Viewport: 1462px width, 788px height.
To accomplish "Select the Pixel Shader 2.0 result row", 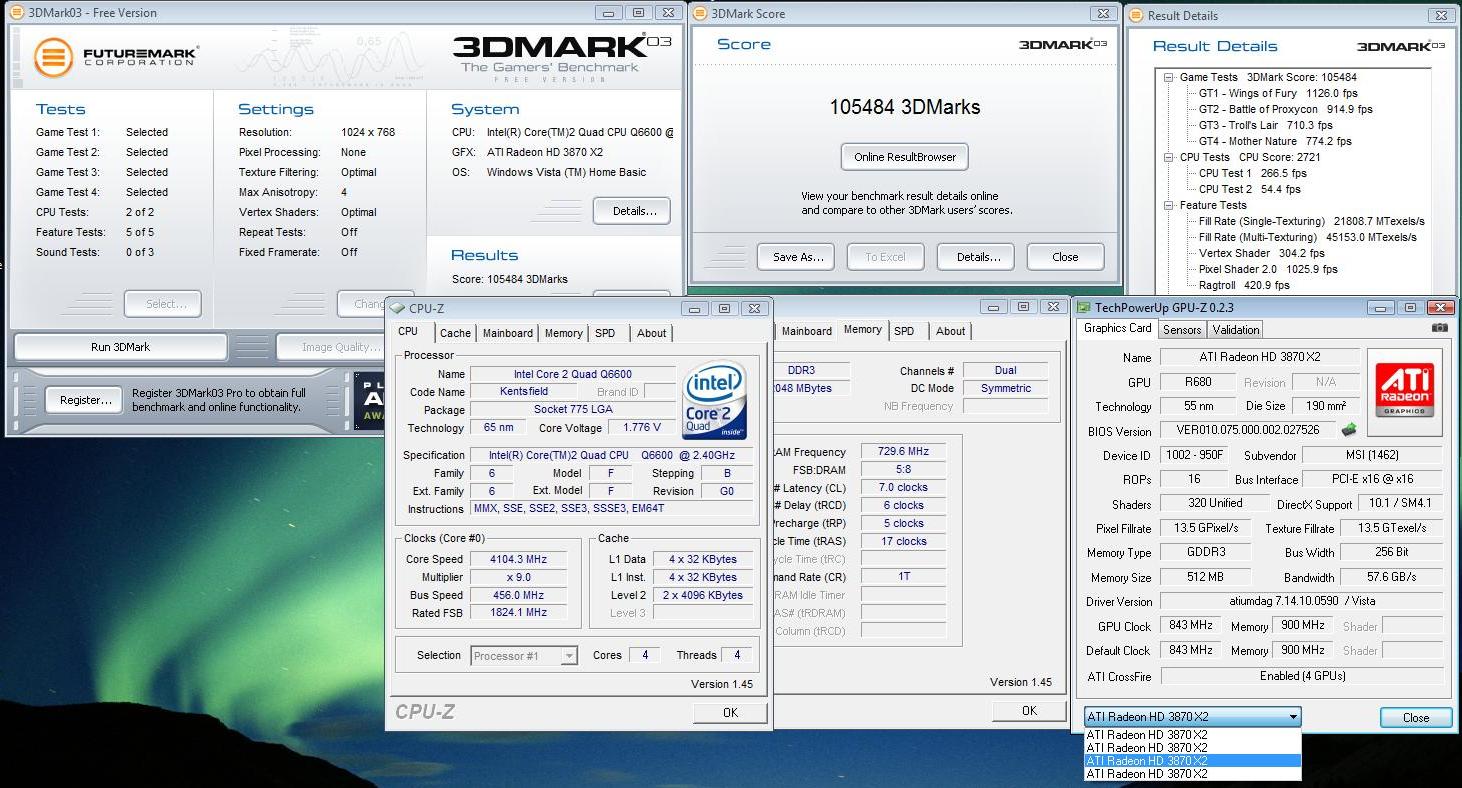I will (x=1268, y=269).
